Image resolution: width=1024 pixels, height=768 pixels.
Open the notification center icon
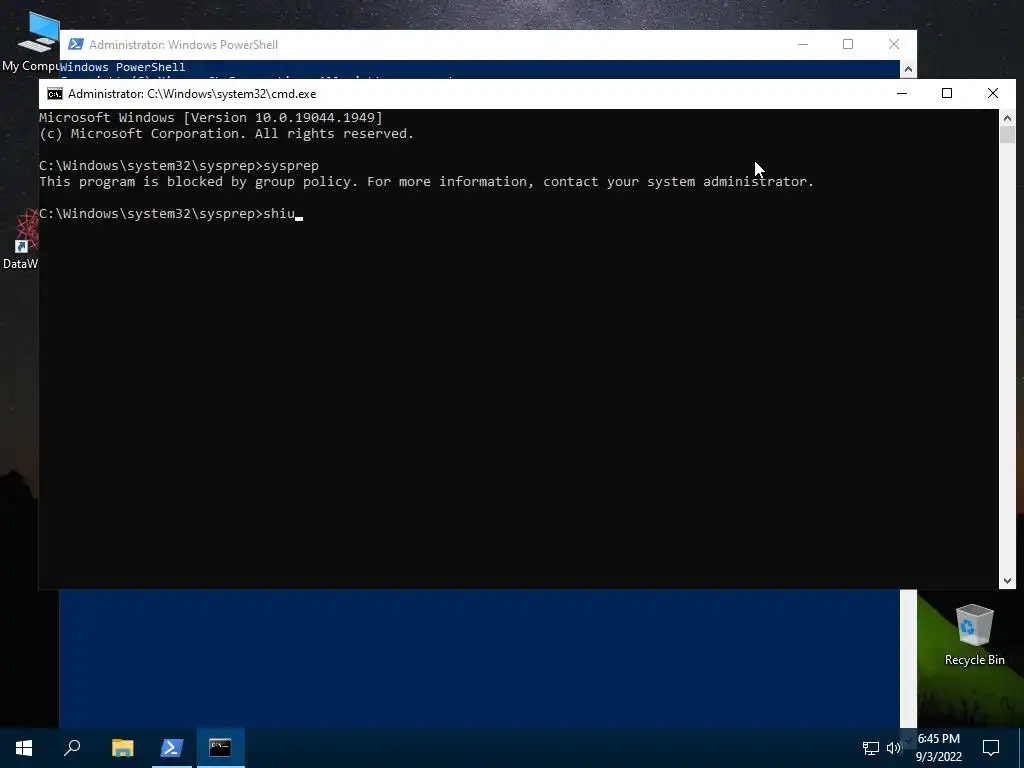click(x=991, y=748)
